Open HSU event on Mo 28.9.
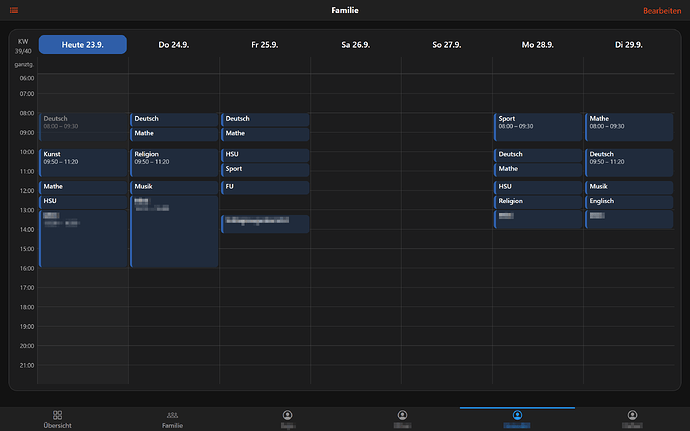690x431 pixels. (x=538, y=187)
